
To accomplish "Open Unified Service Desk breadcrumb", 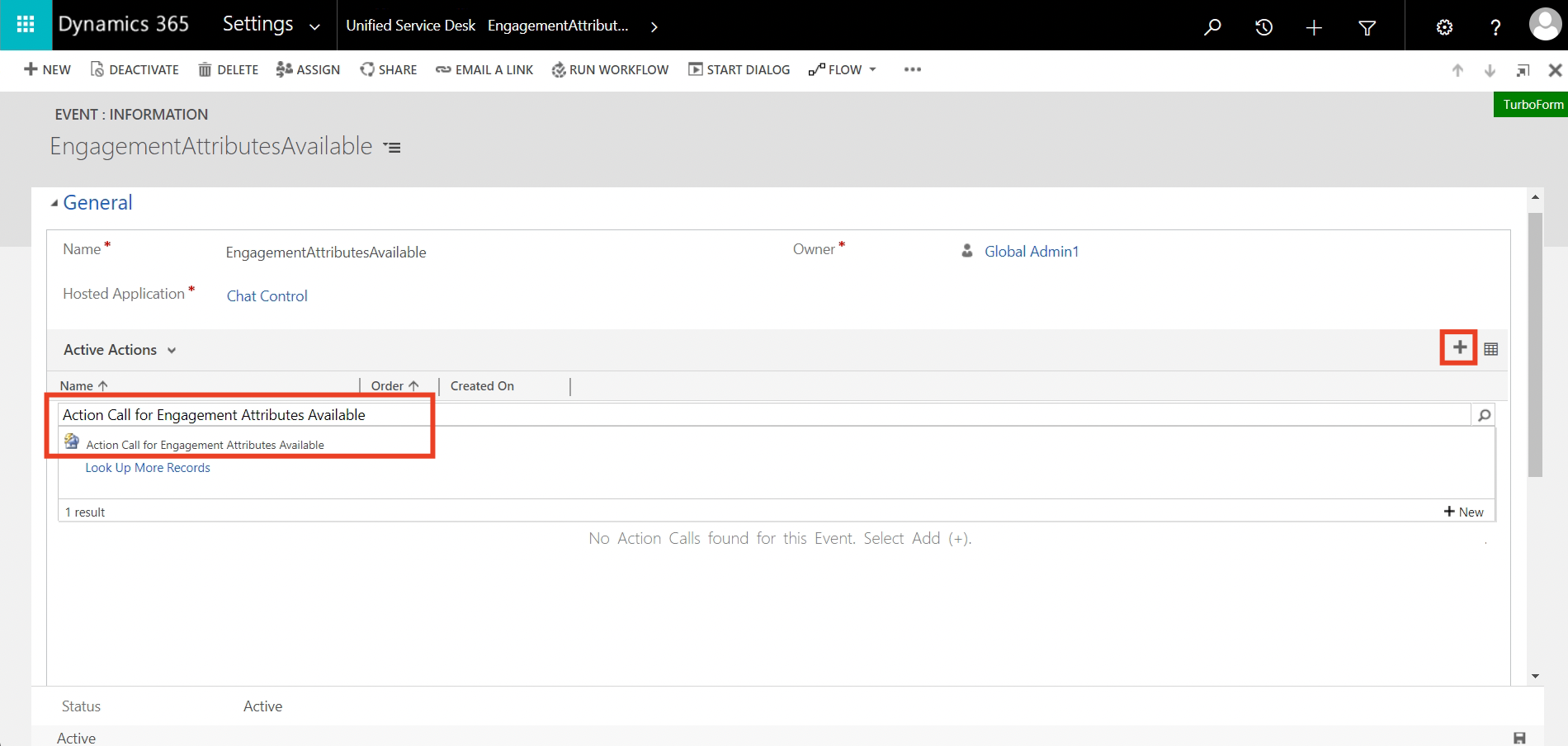I will (410, 26).
